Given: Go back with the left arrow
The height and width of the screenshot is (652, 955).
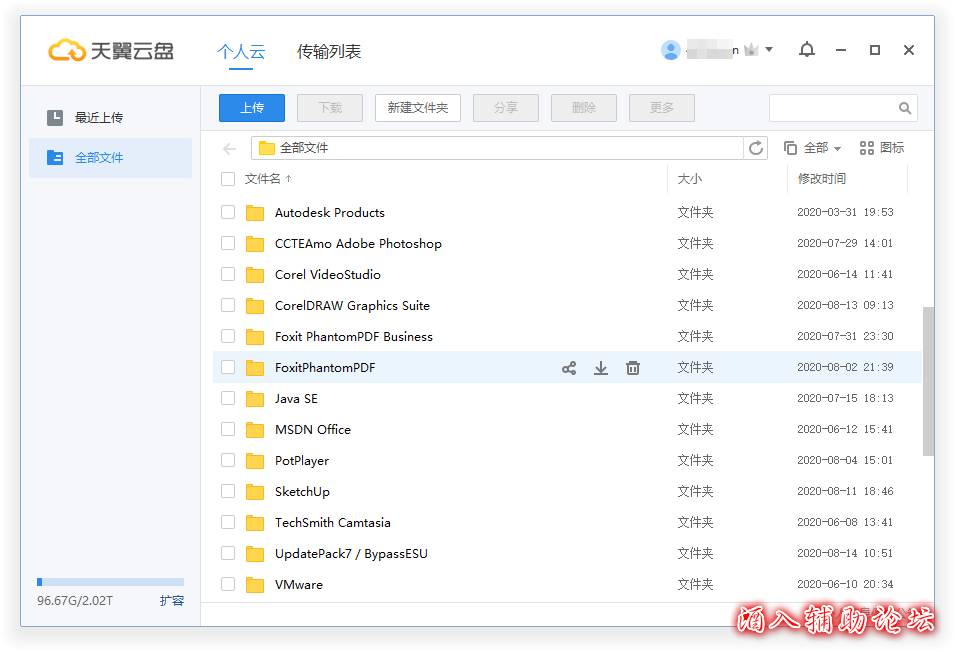Looking at the screenshot, I should [x=230, y=149].
